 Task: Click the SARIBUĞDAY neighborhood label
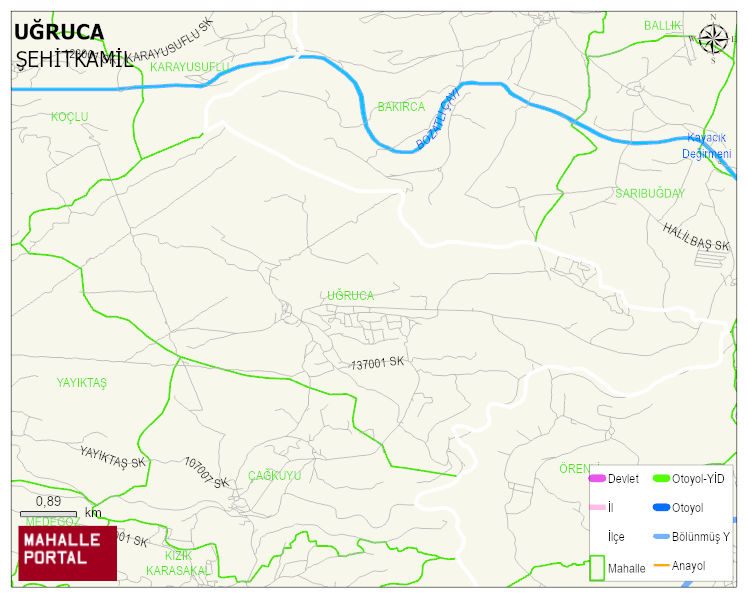tap(650, 193)
